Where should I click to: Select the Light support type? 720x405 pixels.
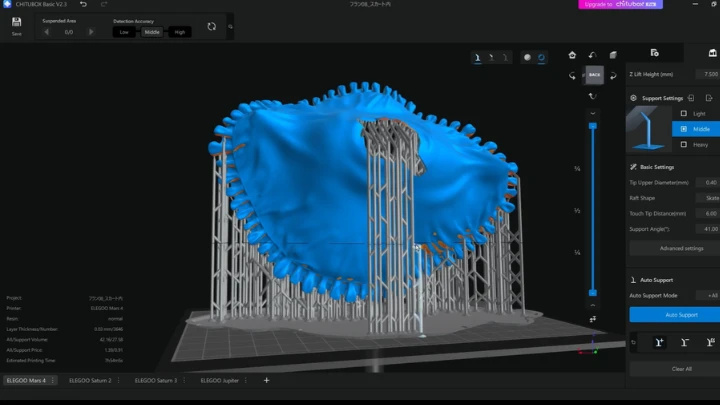pyautogui.click(x=696, y=113)
